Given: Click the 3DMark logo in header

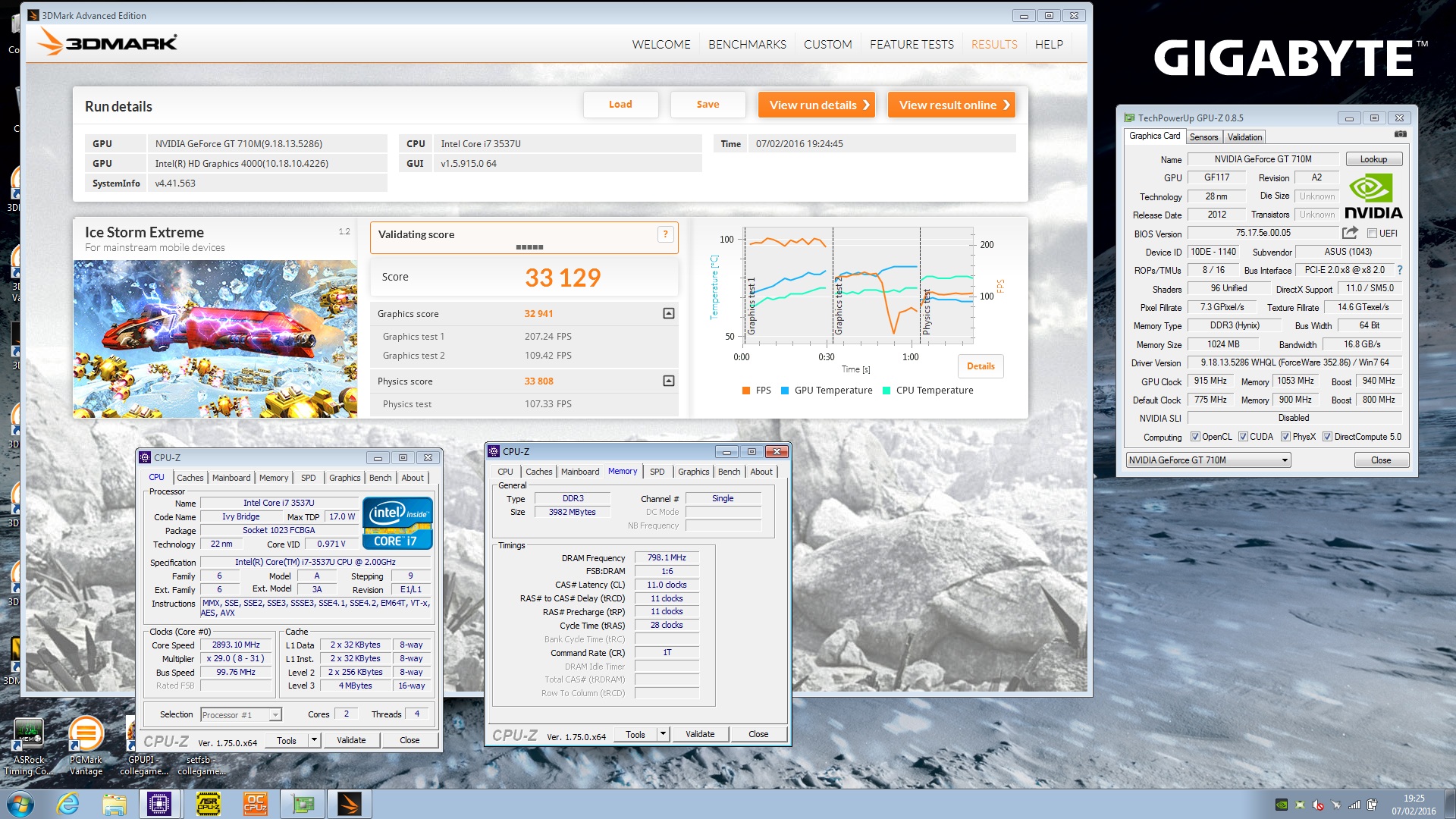Looking at the screenshot, I should [x=108, y=42].
